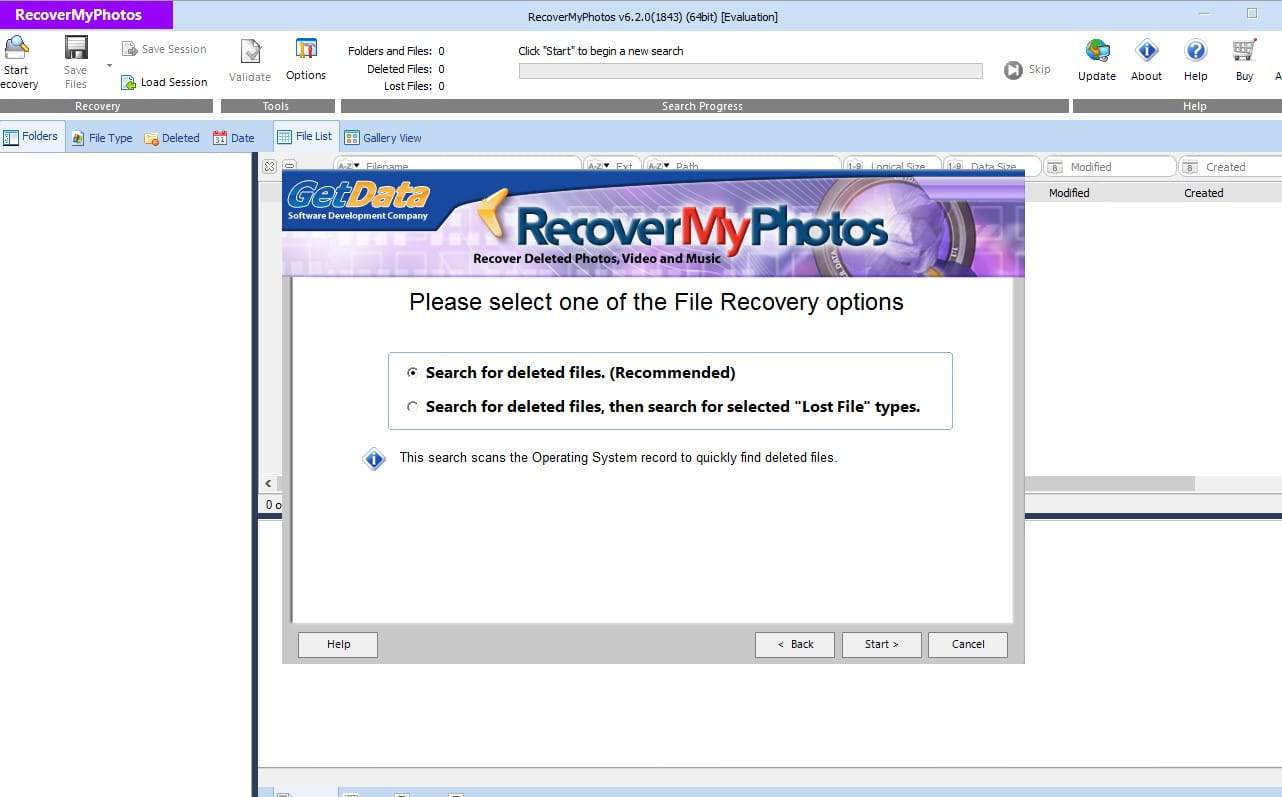Select 'Search for deleted files. (Recommended)' option

(x=571, y=372)
